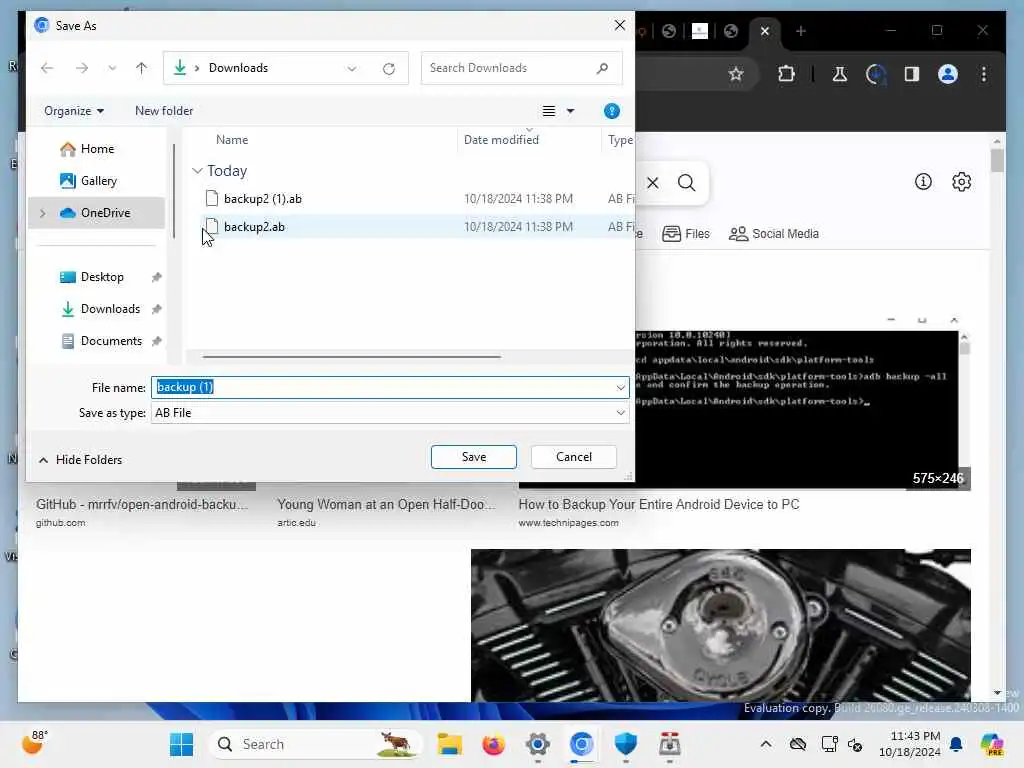Collapse the Today group

[197, 171]
